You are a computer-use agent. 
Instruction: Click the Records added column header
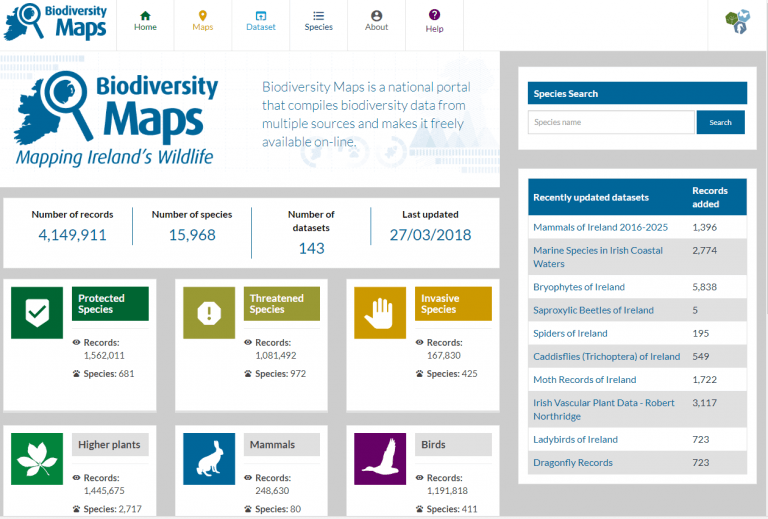[x=710, y=197]
